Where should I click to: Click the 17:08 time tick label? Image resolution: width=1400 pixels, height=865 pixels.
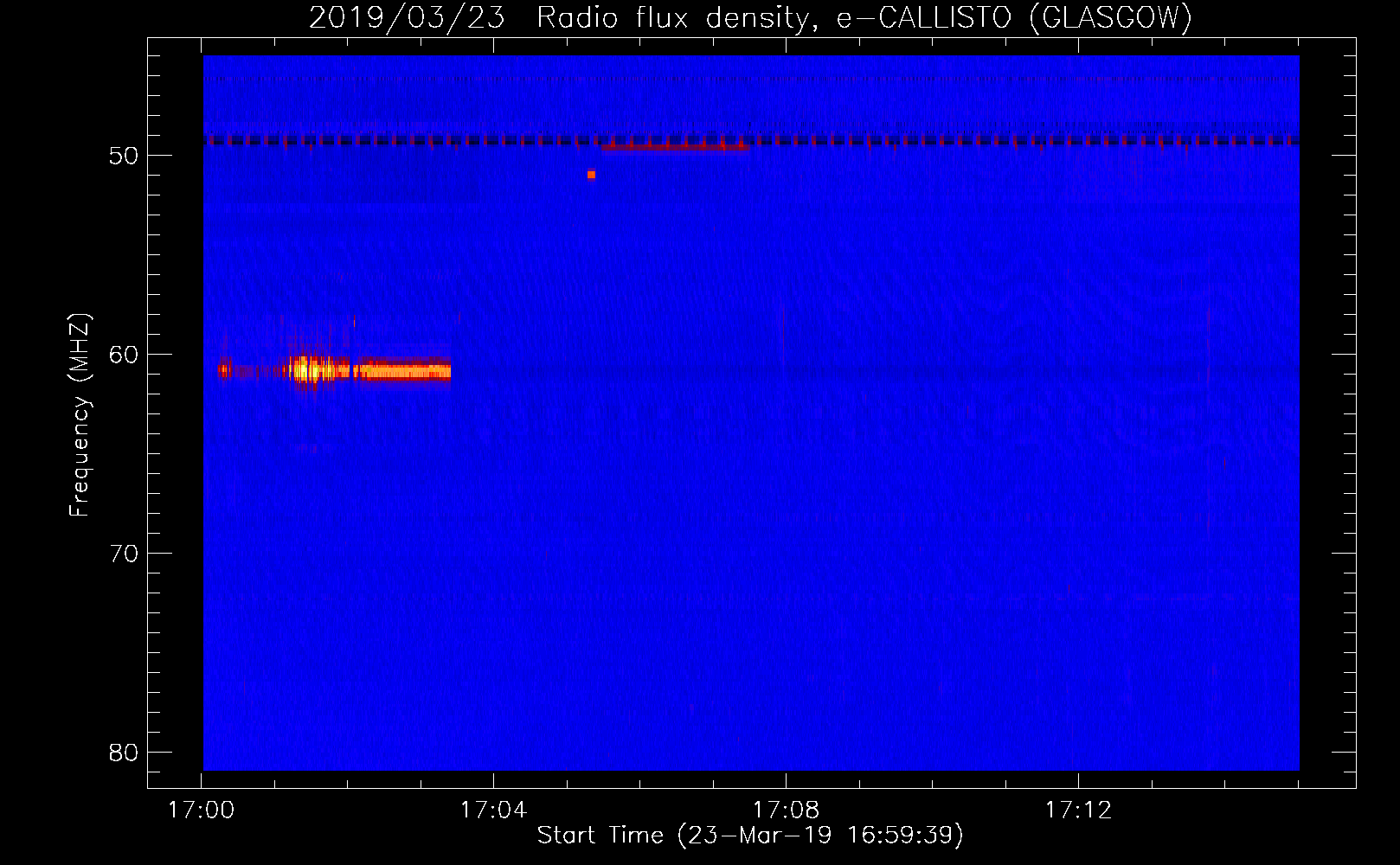point(786,811)
